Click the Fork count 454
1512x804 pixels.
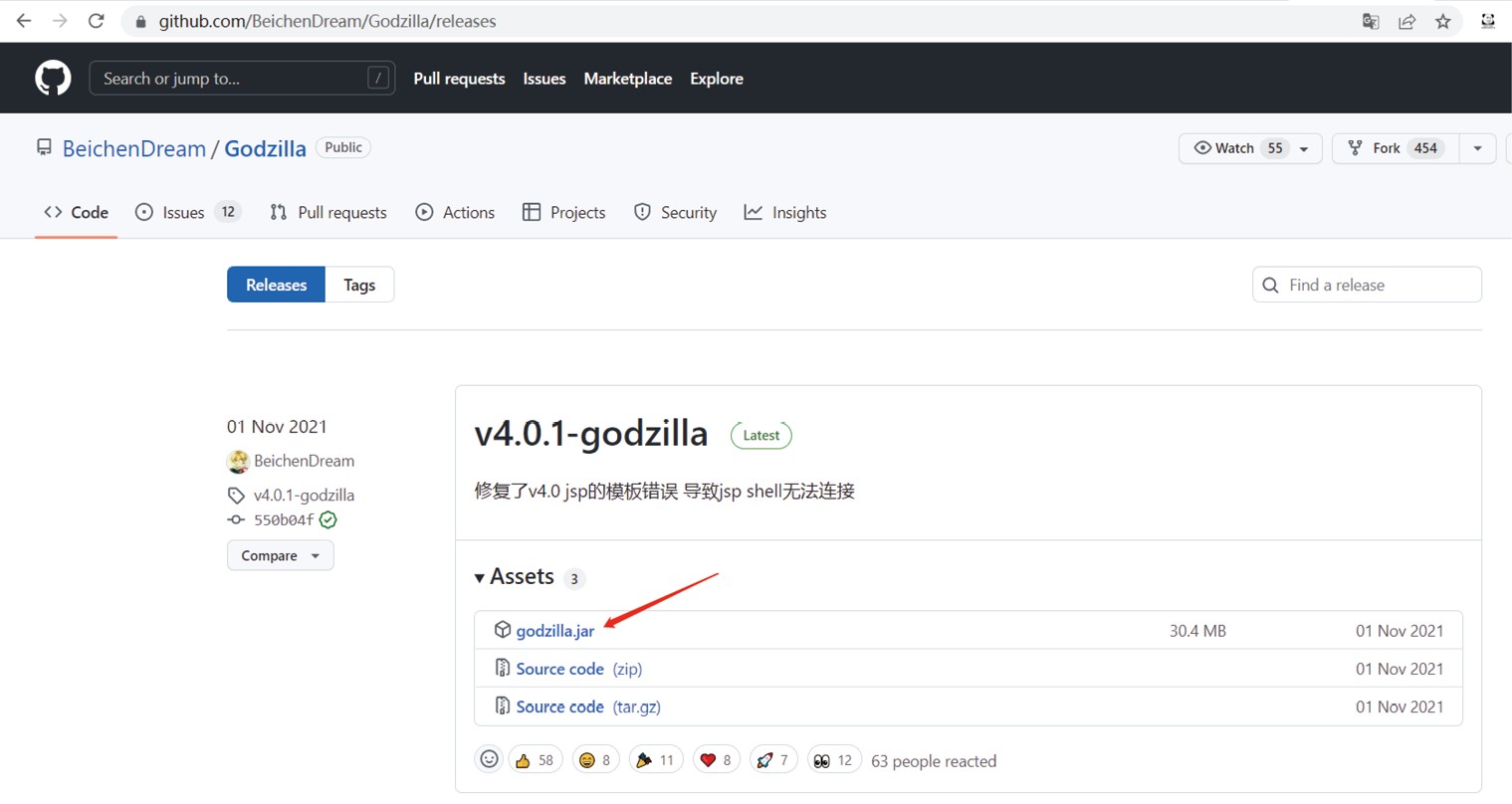[1426, 148]
